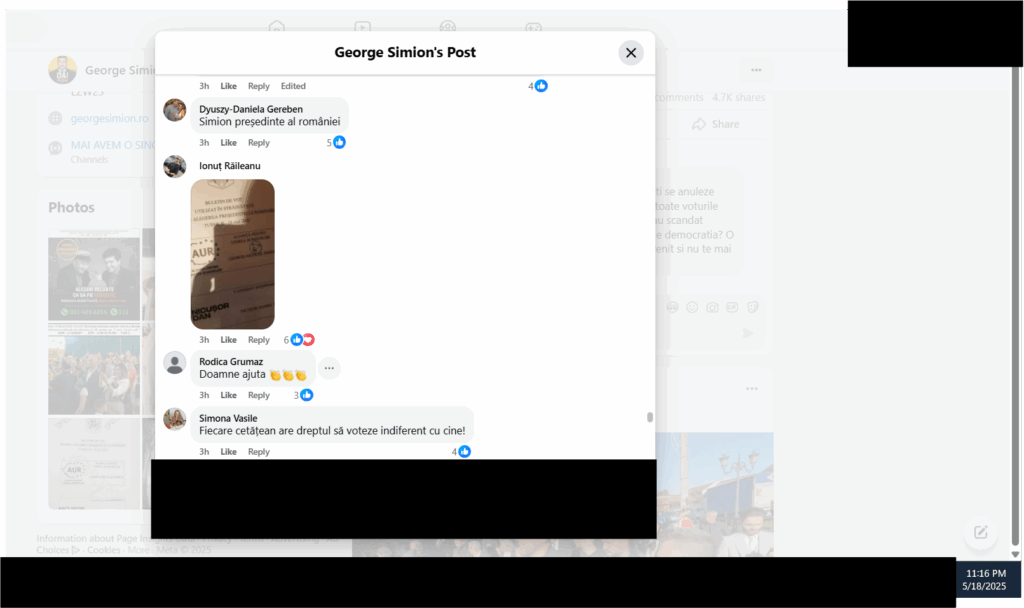This screenshot has height=608, width=1024.
Task: Reply to the comment marked as Edited
Action: coord(259,86)
